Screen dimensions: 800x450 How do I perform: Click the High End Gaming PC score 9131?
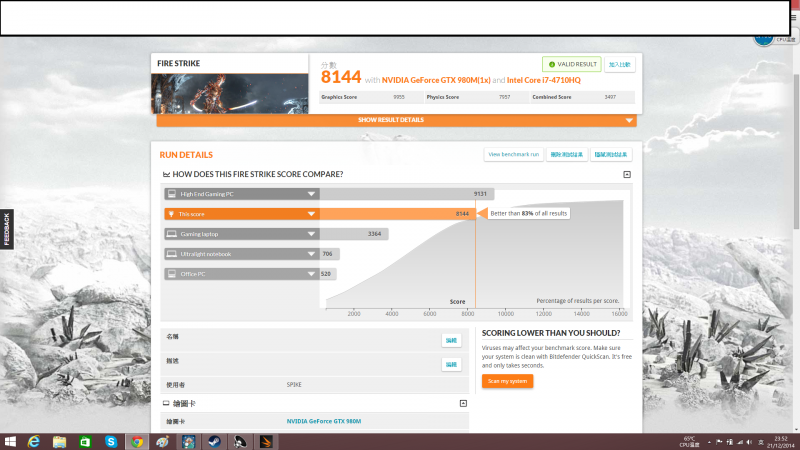tap(480, 194)
